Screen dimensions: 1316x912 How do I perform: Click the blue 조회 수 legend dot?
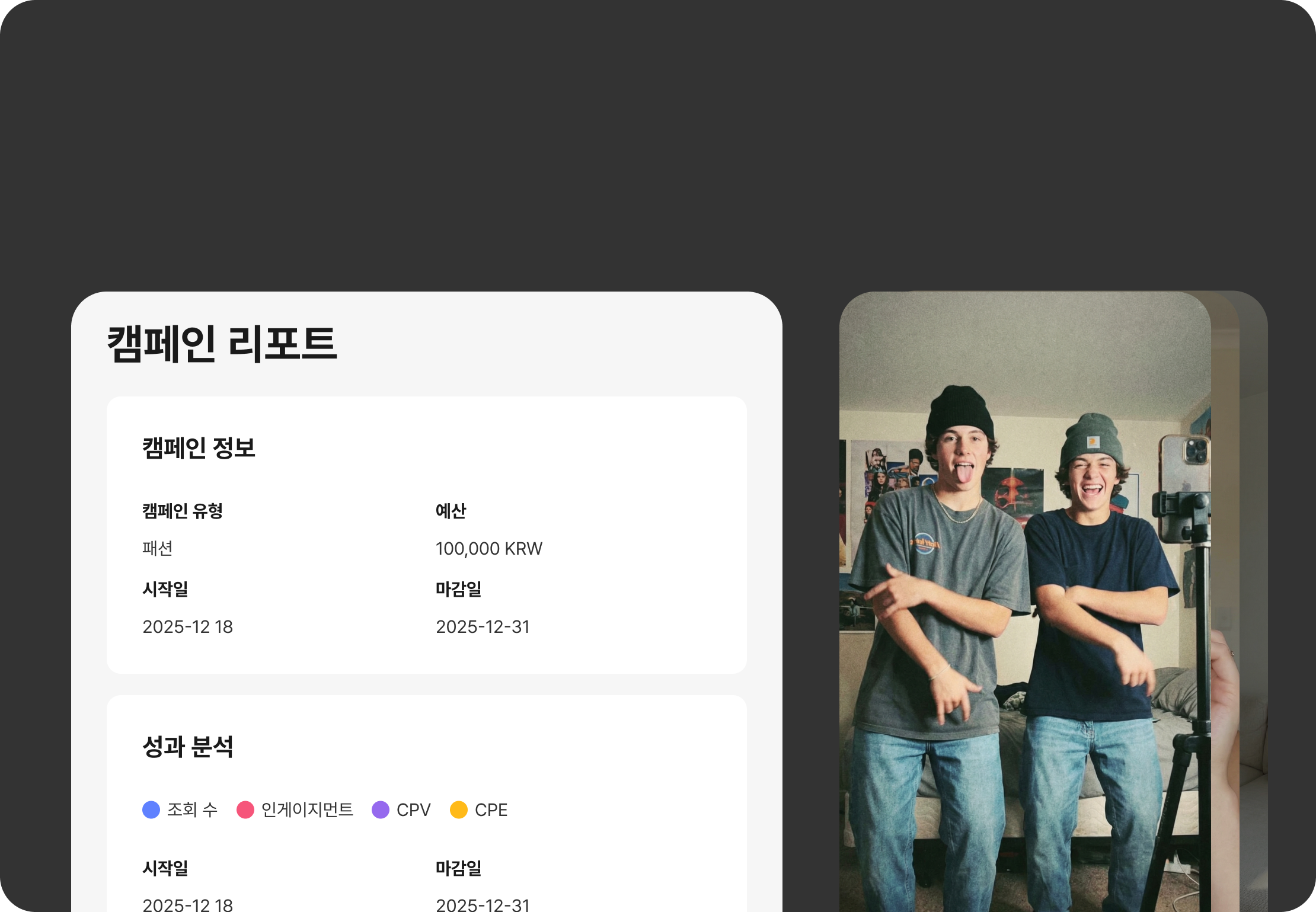point(151,809)
